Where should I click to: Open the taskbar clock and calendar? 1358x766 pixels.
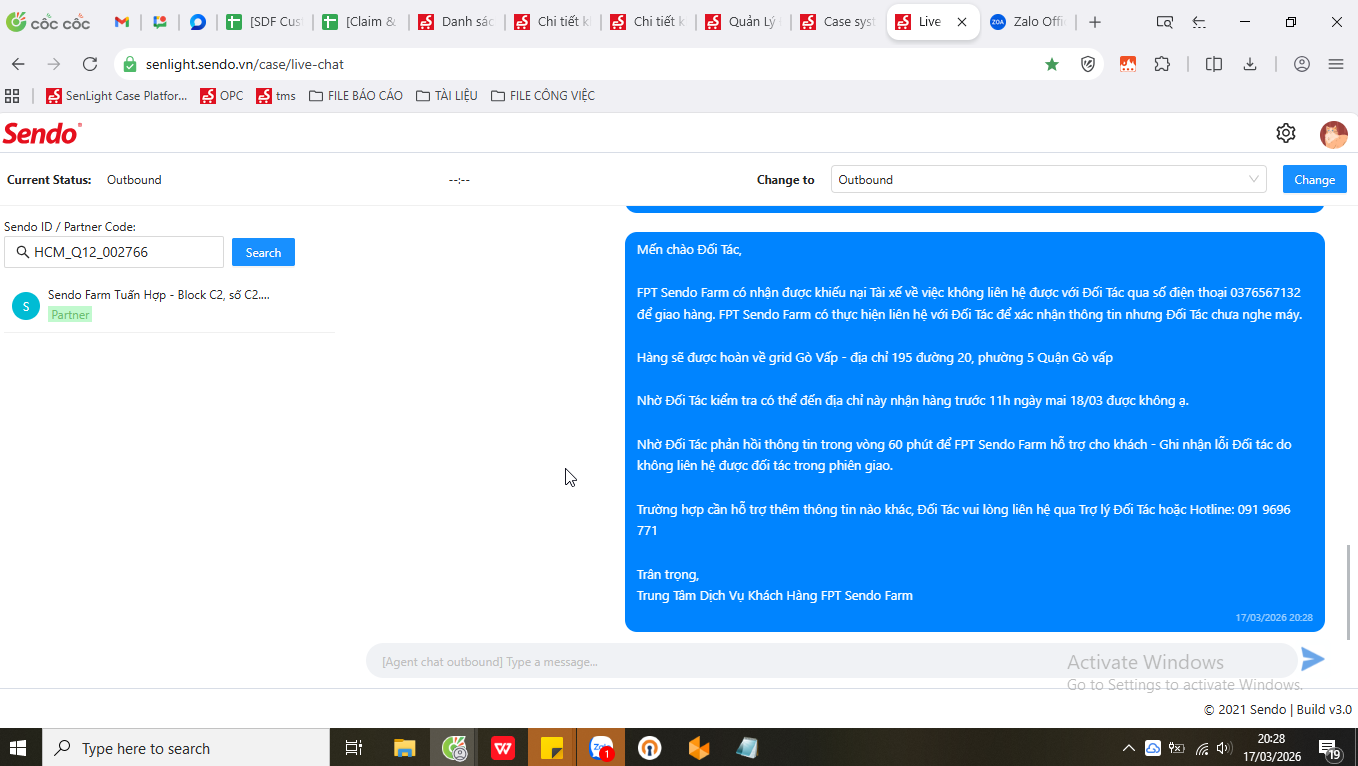1271,747
